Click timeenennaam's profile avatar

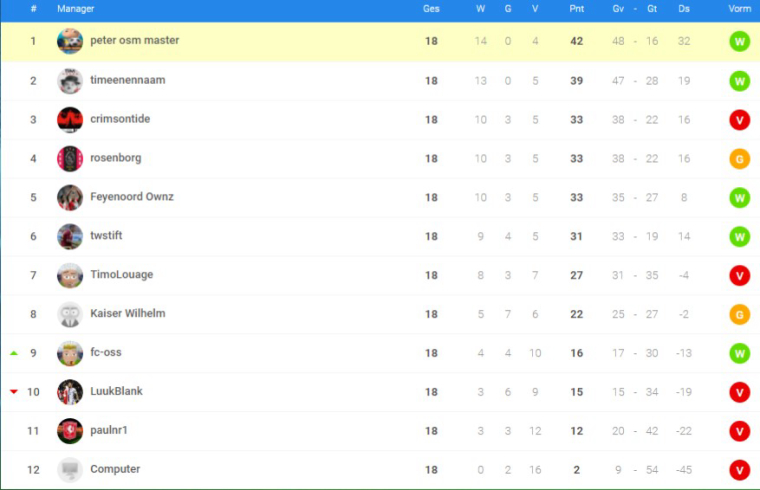tap(70, 81)
